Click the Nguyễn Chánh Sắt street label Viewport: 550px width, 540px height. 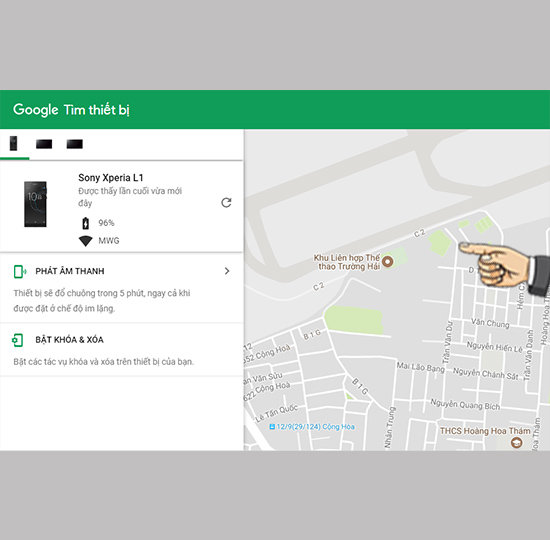pyautogui.click(x=485, y=373)
